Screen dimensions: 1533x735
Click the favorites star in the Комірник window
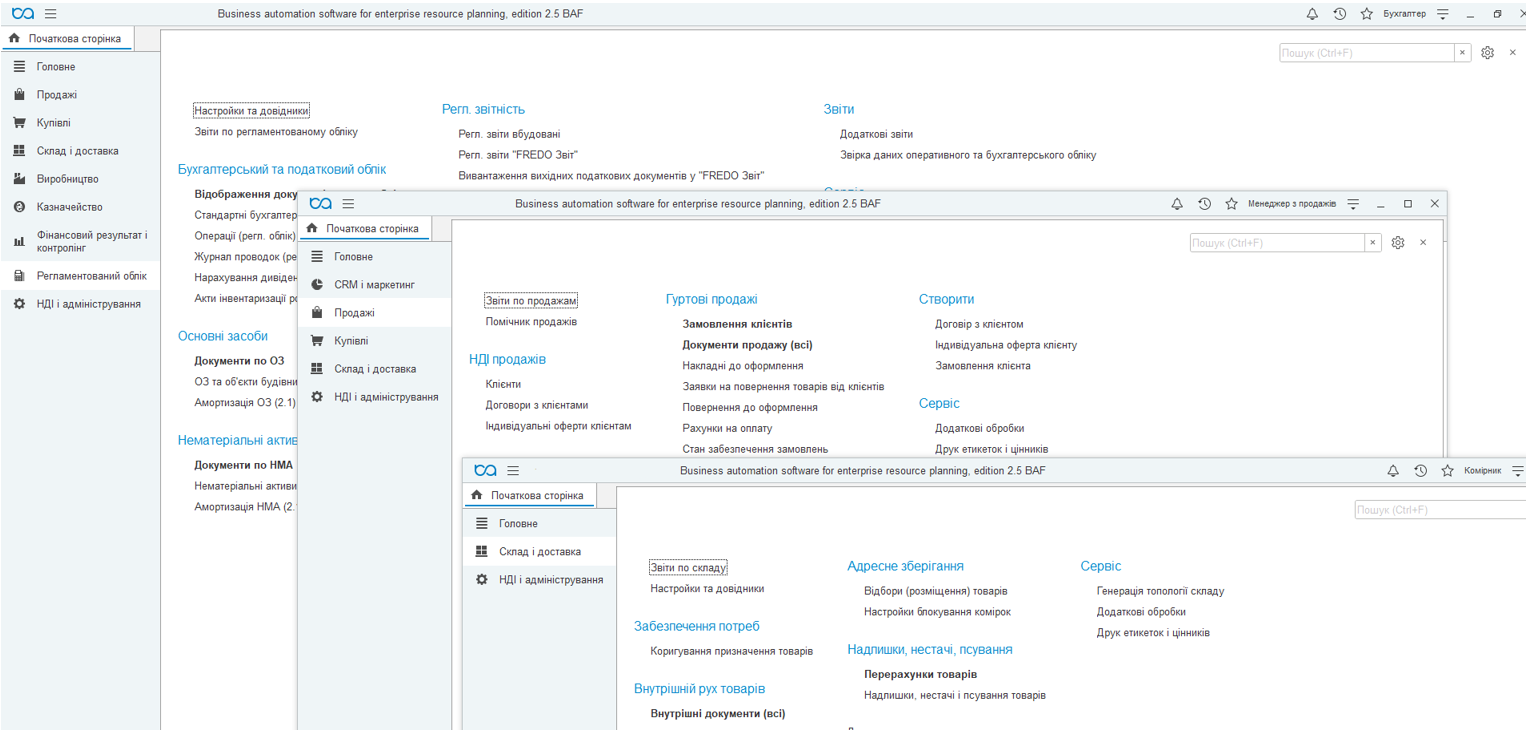1447,471
